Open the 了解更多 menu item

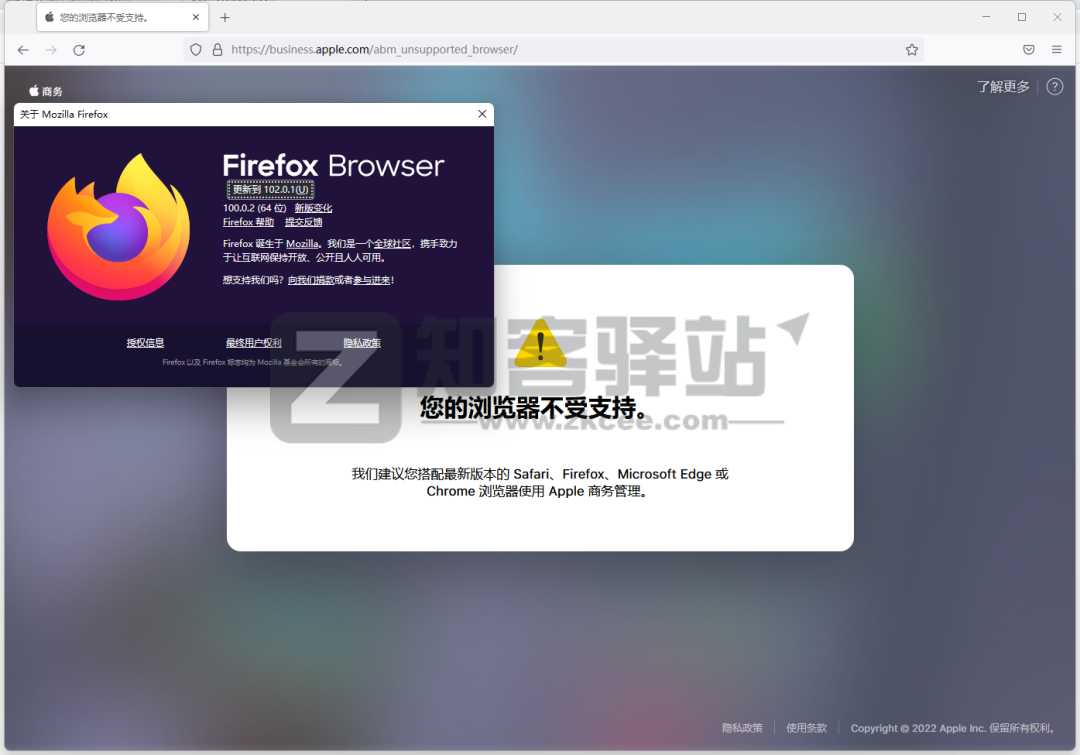[1003, 86]
